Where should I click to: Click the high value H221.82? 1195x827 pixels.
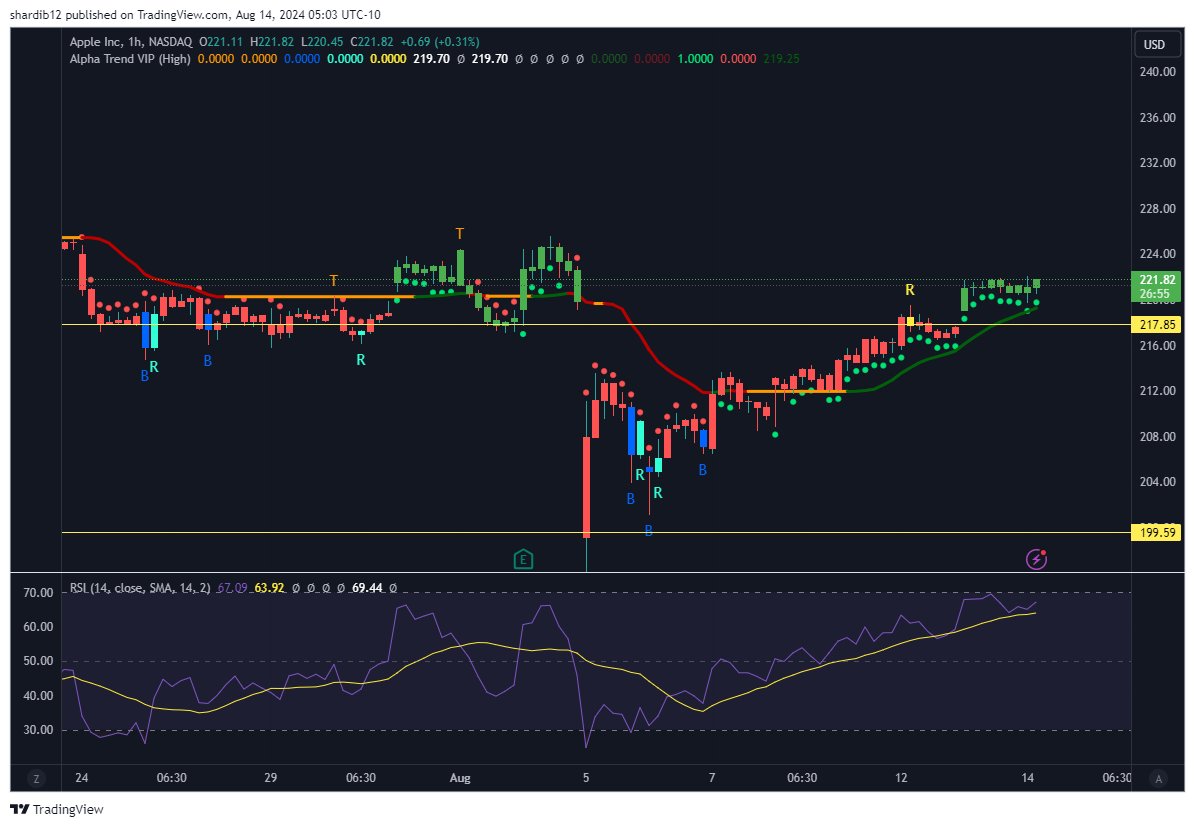tap(272, 42)
